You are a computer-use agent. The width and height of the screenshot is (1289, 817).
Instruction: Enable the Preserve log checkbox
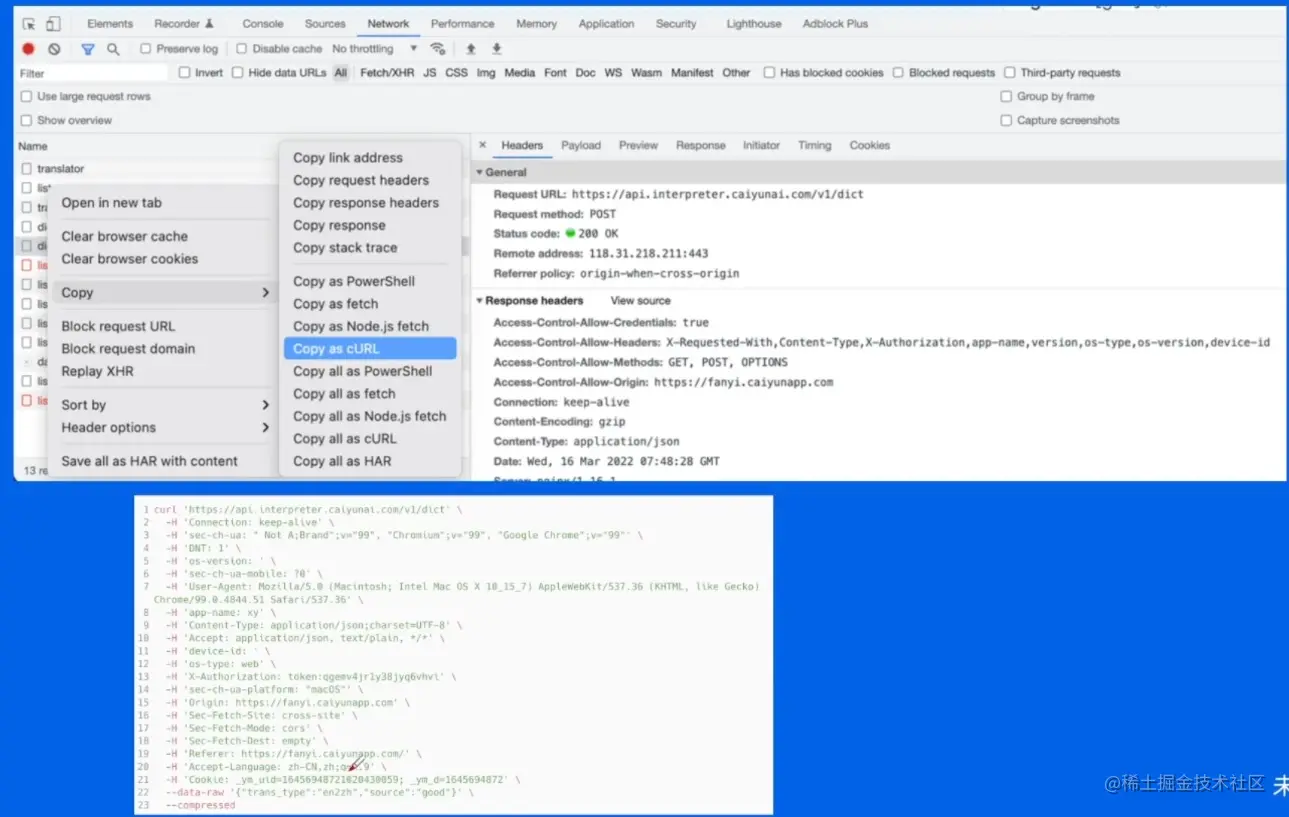[x=146, y=49]
